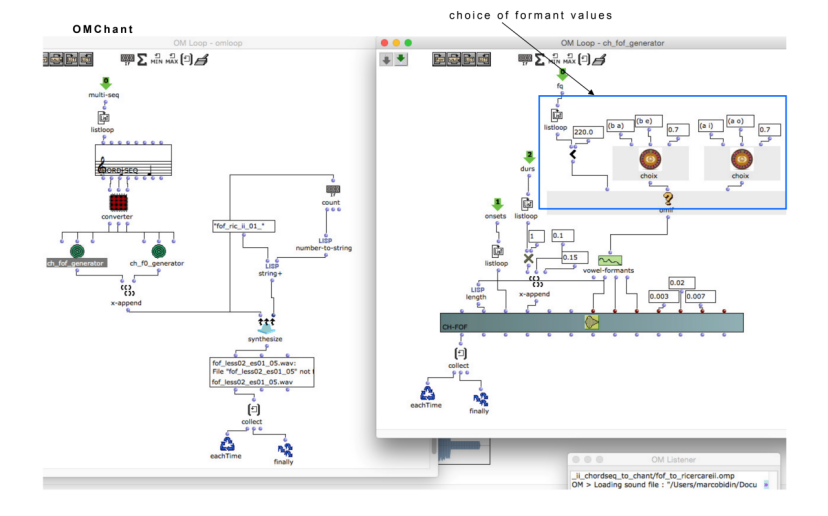
Task: Click the durs green input arrow
Action: (x=531, y=156)
